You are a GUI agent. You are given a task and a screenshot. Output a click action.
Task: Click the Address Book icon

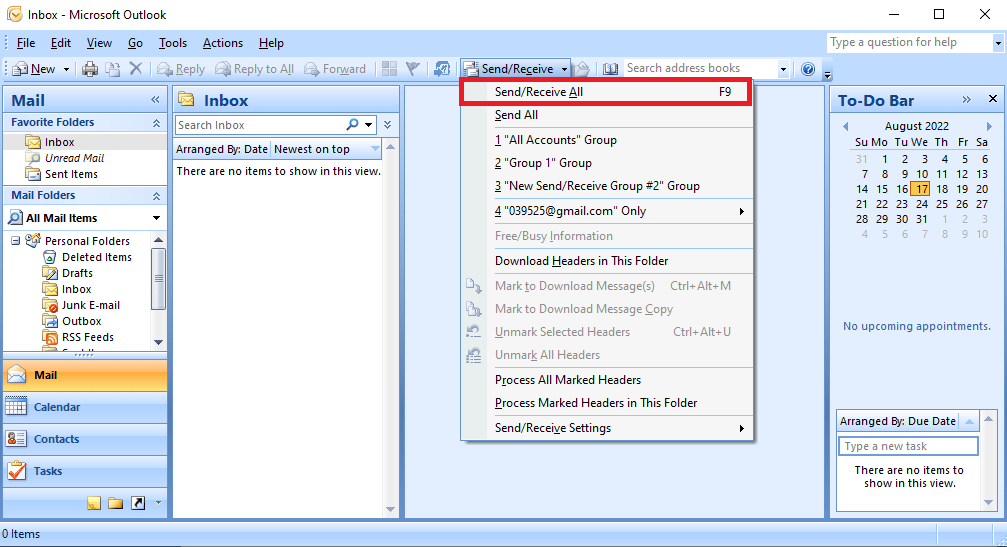point(610,69)
